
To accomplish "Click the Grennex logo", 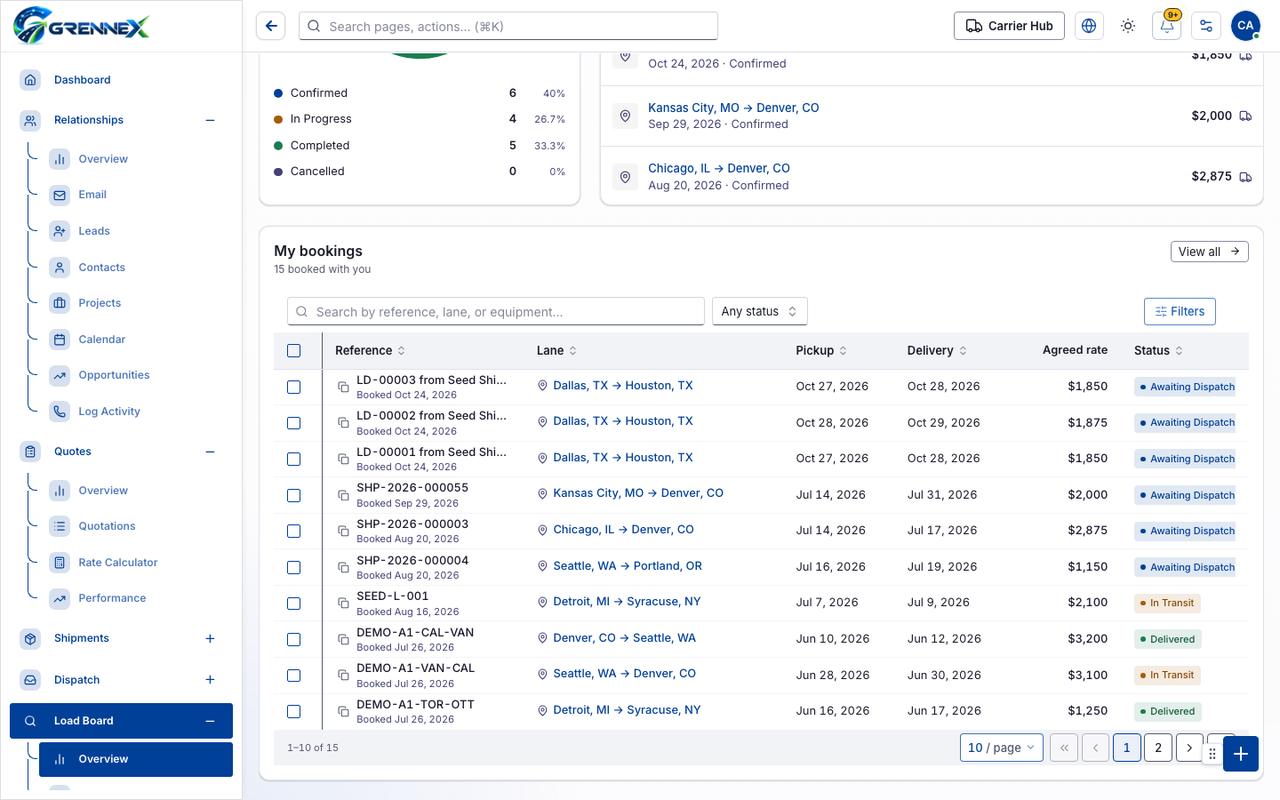I will (x=81, y=25).
